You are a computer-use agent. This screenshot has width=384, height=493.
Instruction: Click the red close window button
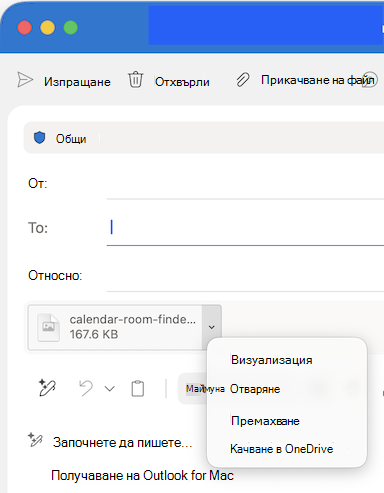click(25, 28)
